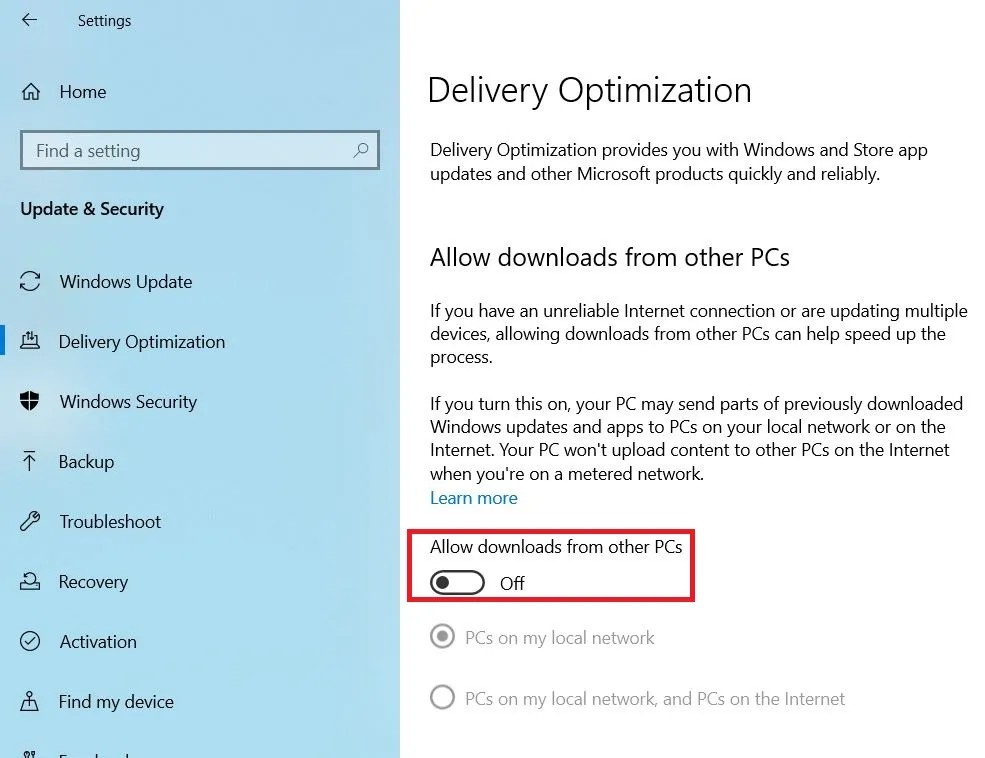
Task: Toggle Allow downloads from other PCs switch
Action: click(457, 583)
